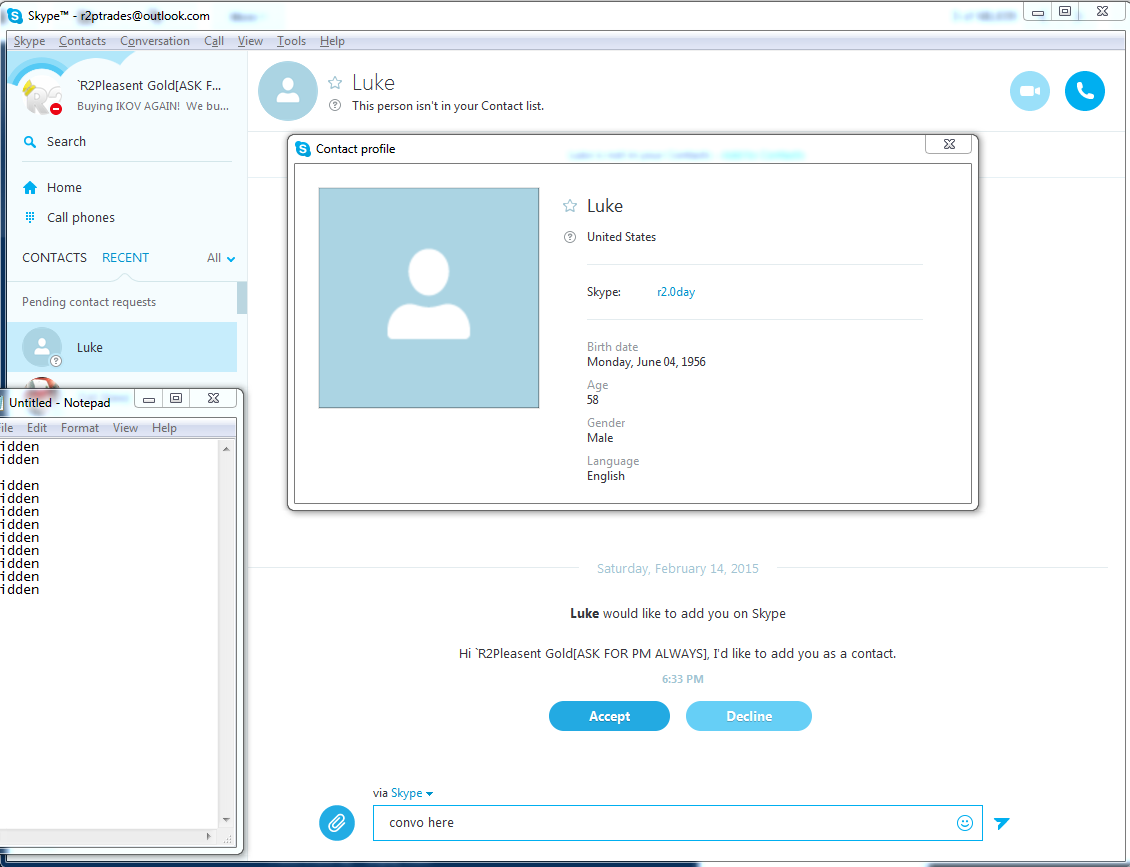The image size is (1130, 867).
Task: Switch to the CONTACTS tab
Action: click(54, 257)
